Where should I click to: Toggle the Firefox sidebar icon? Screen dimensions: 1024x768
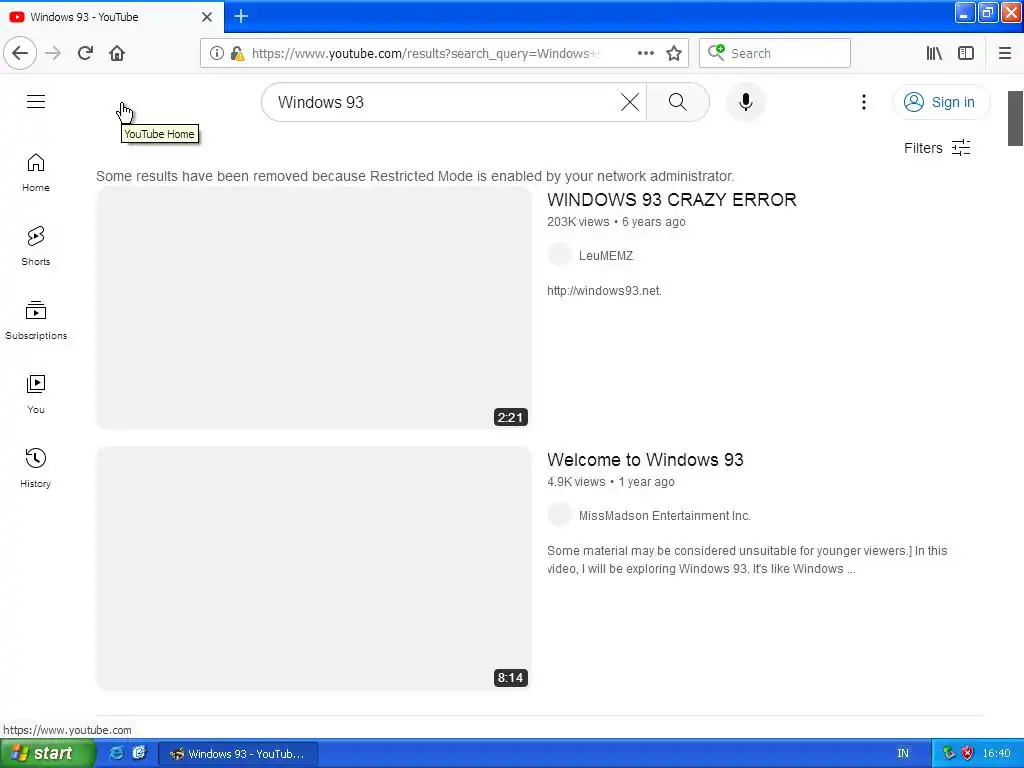coord(966,53)
